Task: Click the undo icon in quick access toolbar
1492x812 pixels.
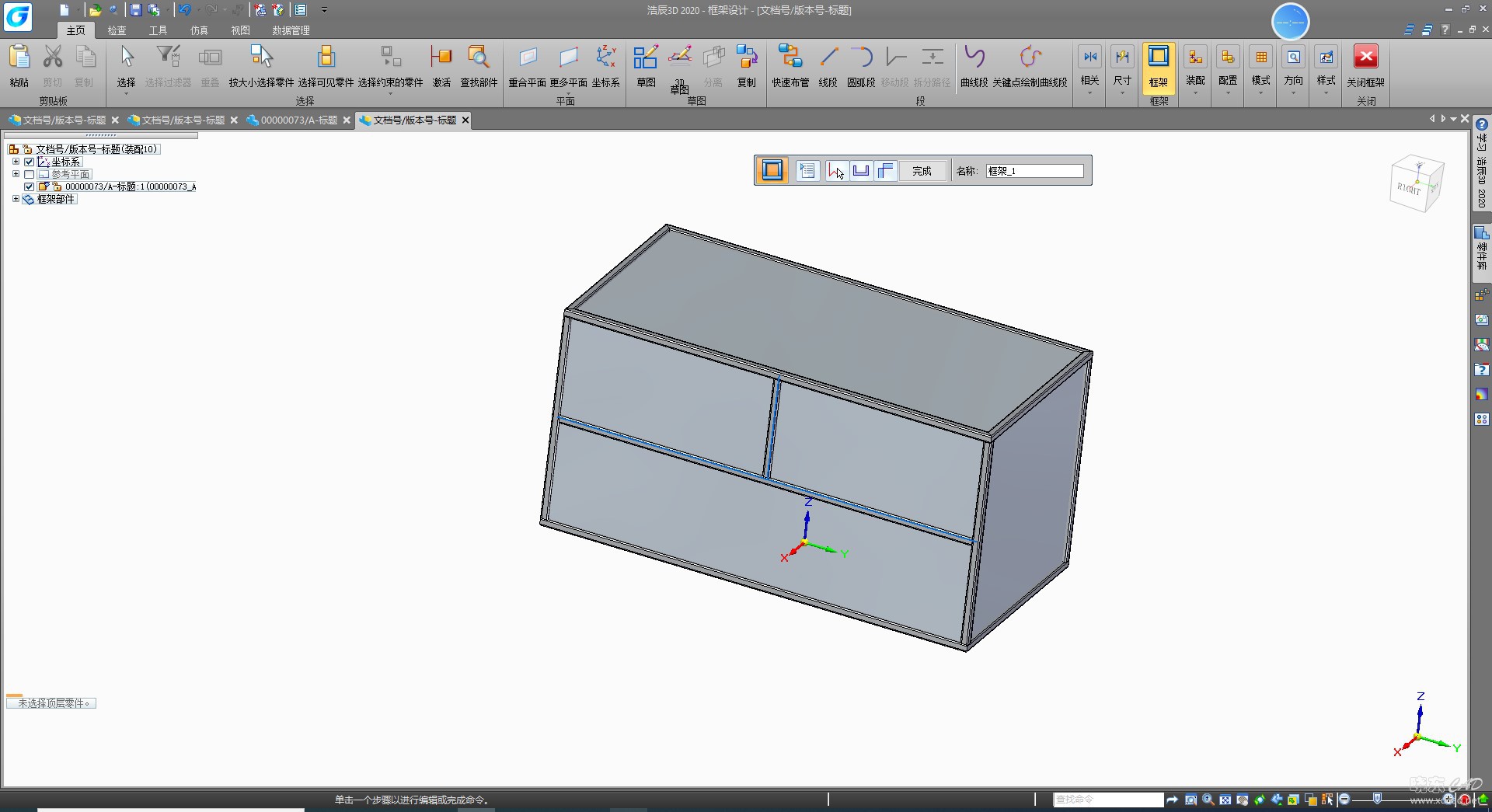Action: [x=184, y=10]
